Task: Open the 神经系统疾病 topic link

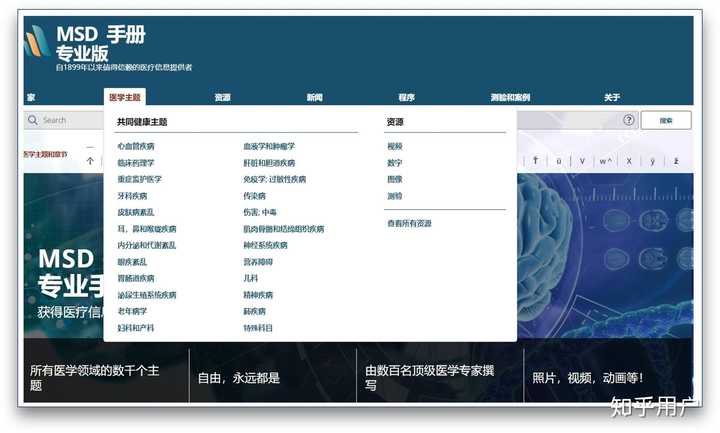Action: (x=265, y=245)
